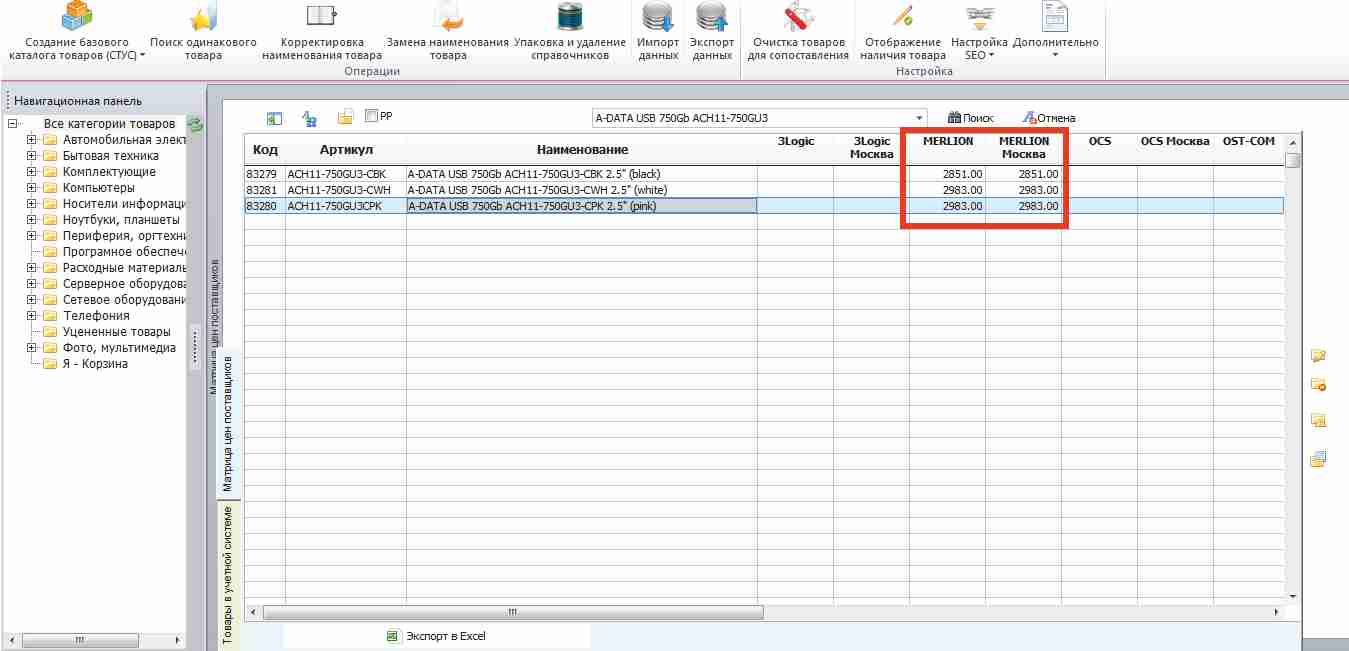The height and width of the screenshot is (651, 1349).
Task: Launch Поиск одинакового товара
Action: [x=203, y=31]
